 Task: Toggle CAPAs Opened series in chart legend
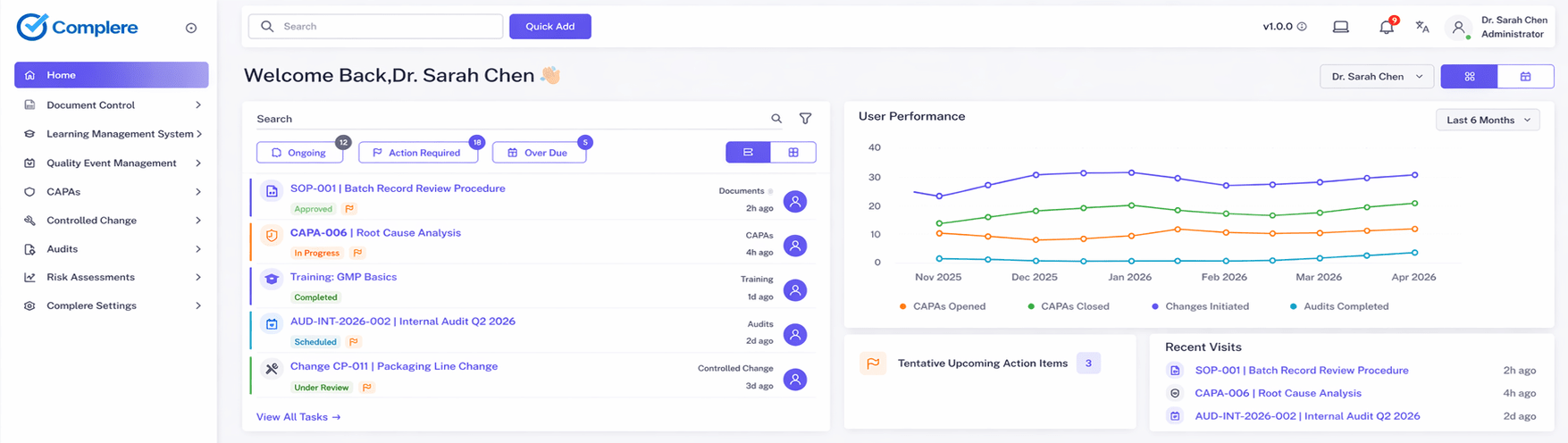tap(943, 306)
